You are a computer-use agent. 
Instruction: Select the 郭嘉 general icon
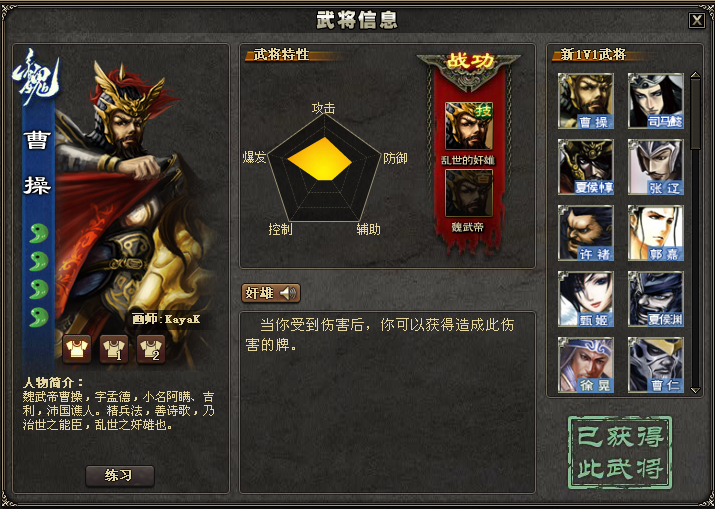click(x=655, y=233)
